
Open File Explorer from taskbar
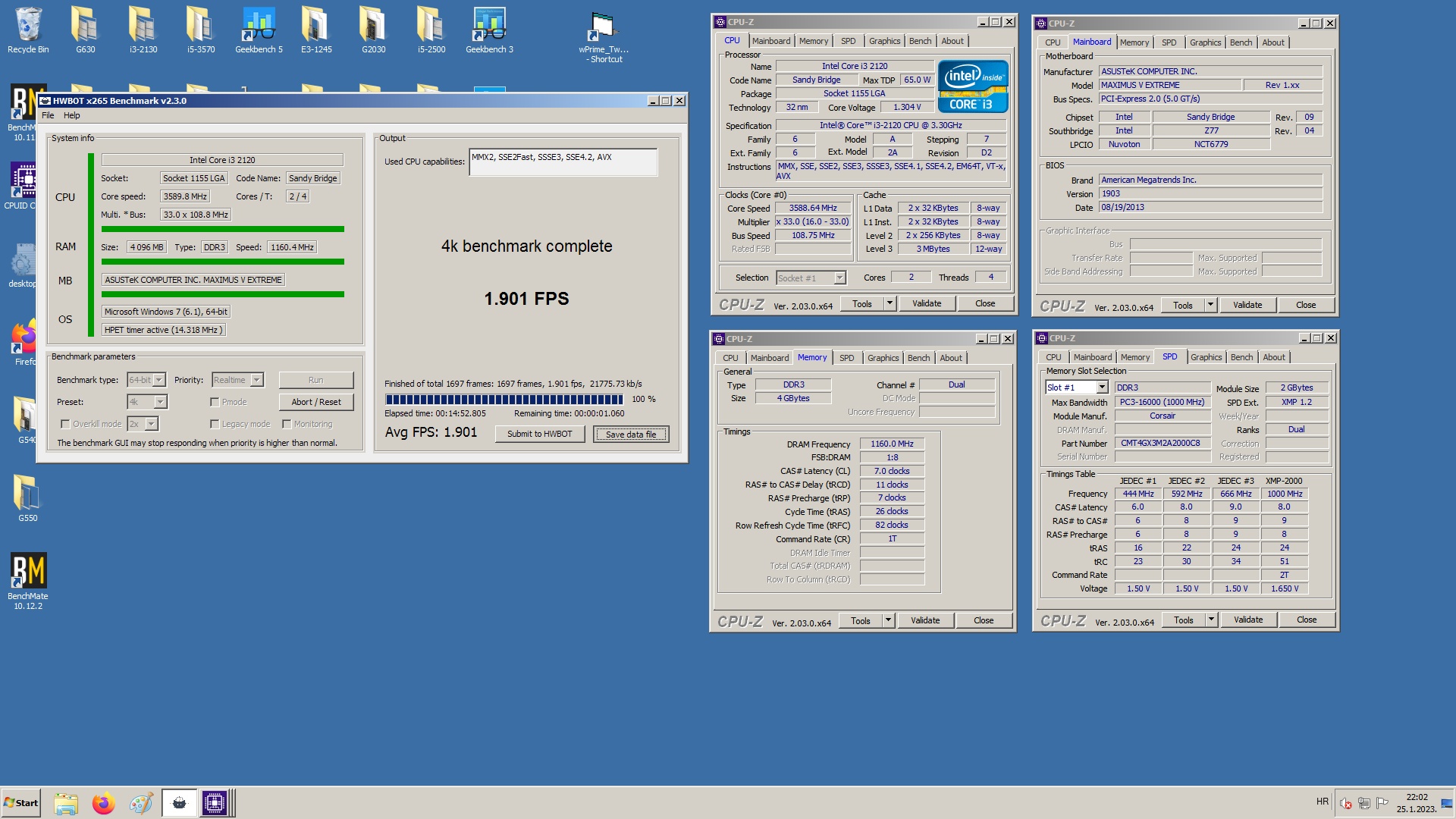click(x=66, y=803)
